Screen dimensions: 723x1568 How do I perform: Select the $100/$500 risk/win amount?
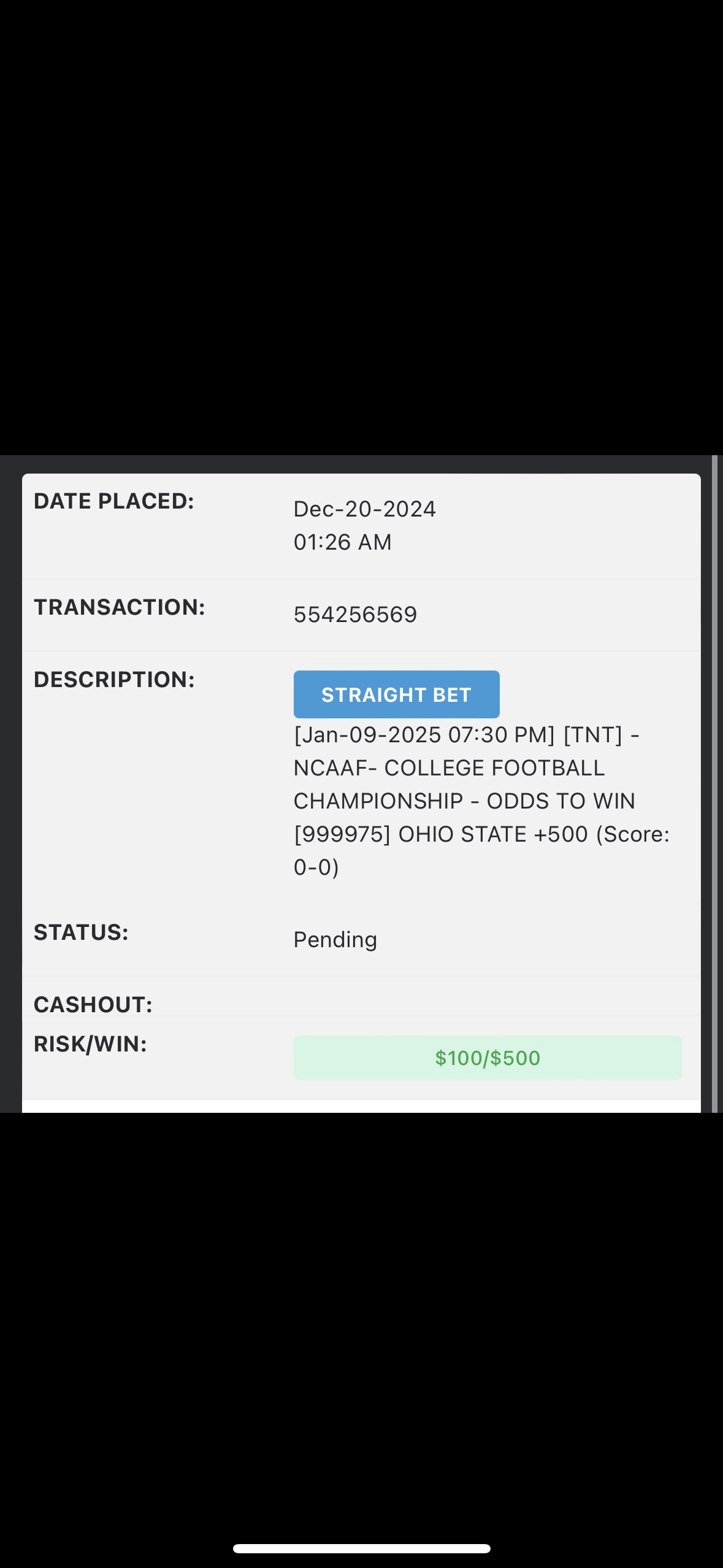click(488, 1058)
